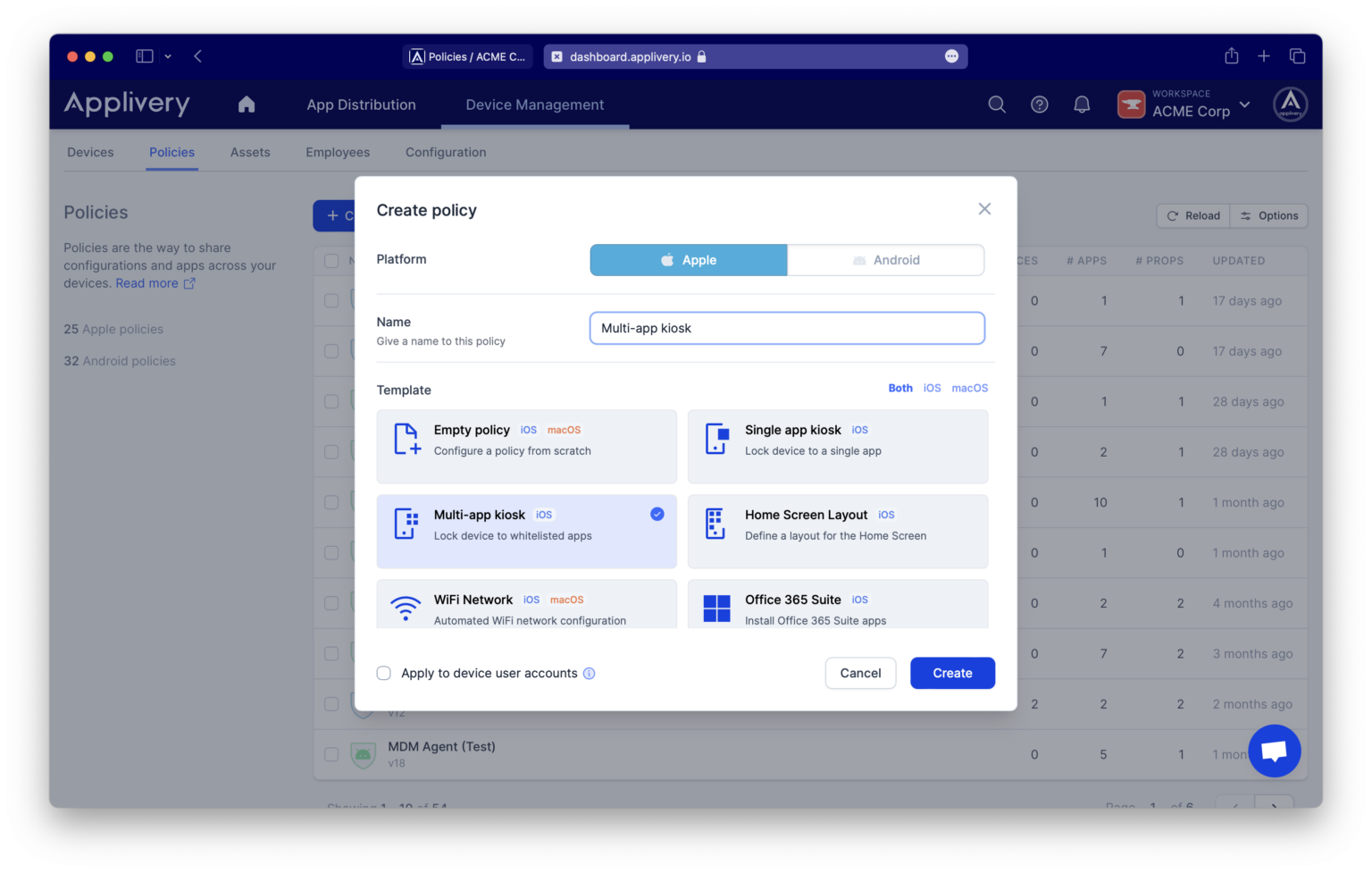Viewport: 1372px width, 873px height.
Task: Switch platform to Android
Action: 885,259
